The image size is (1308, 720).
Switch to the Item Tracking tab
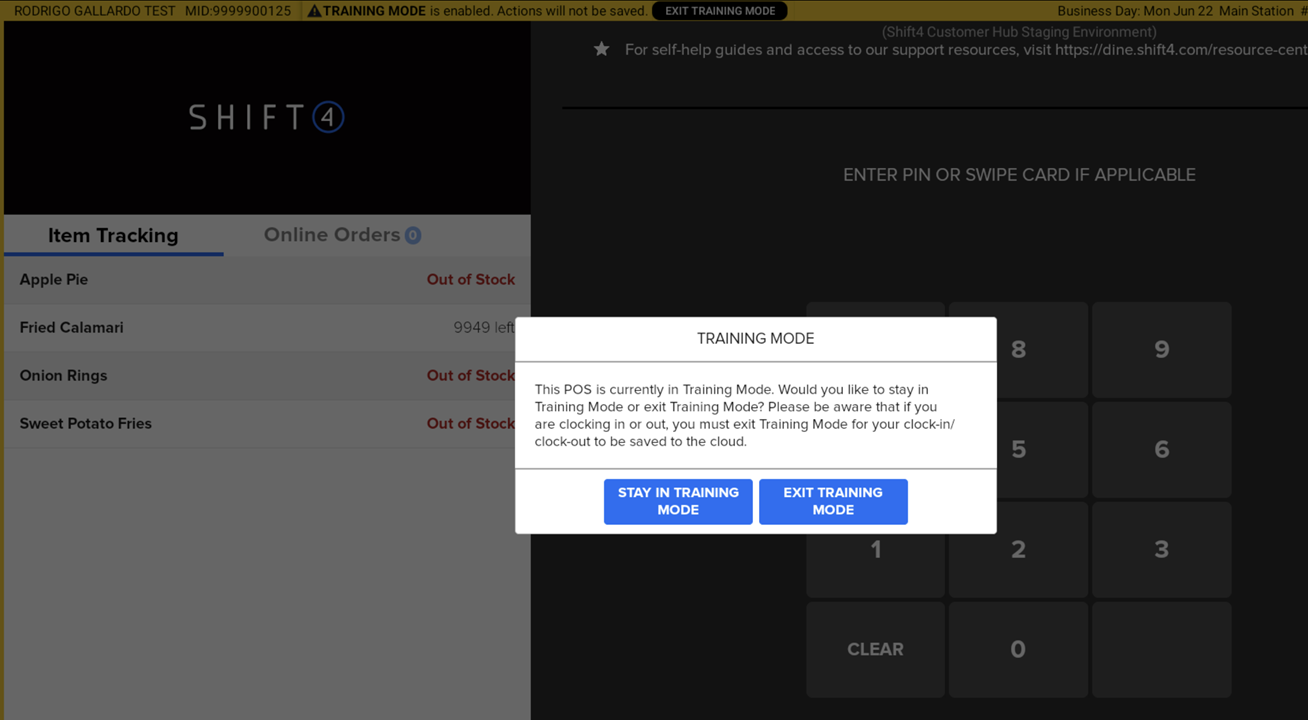tap(113, 235)
